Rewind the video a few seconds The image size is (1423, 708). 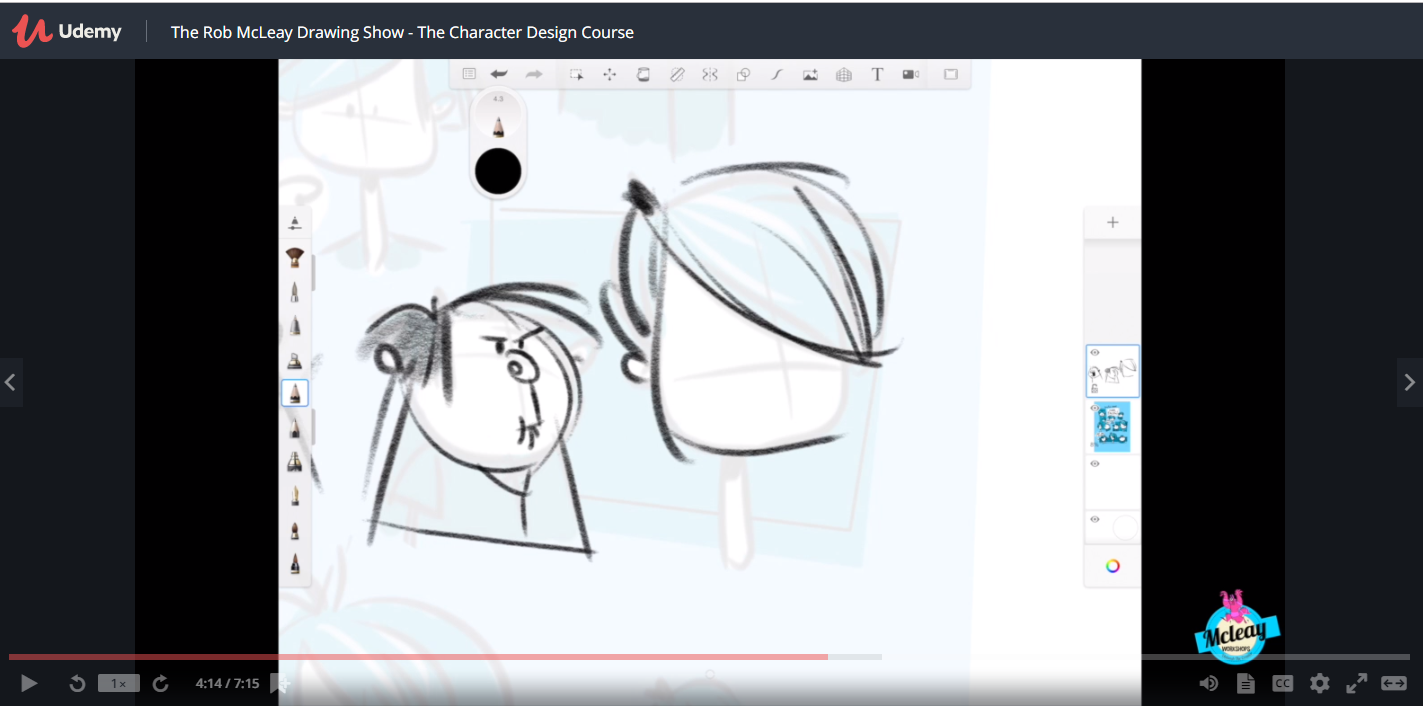[77, 684]
